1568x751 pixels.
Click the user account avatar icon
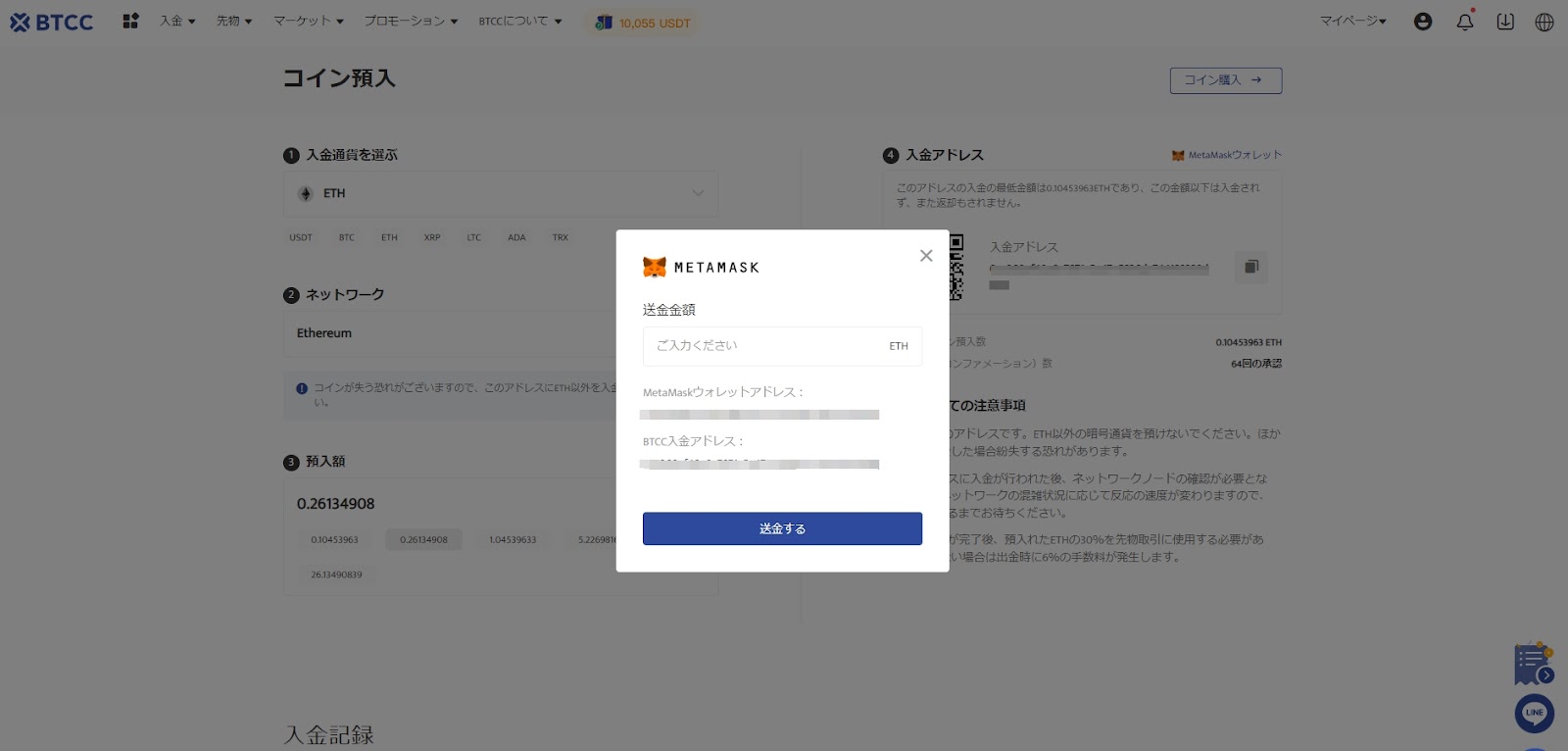[x=1423, y=22]
